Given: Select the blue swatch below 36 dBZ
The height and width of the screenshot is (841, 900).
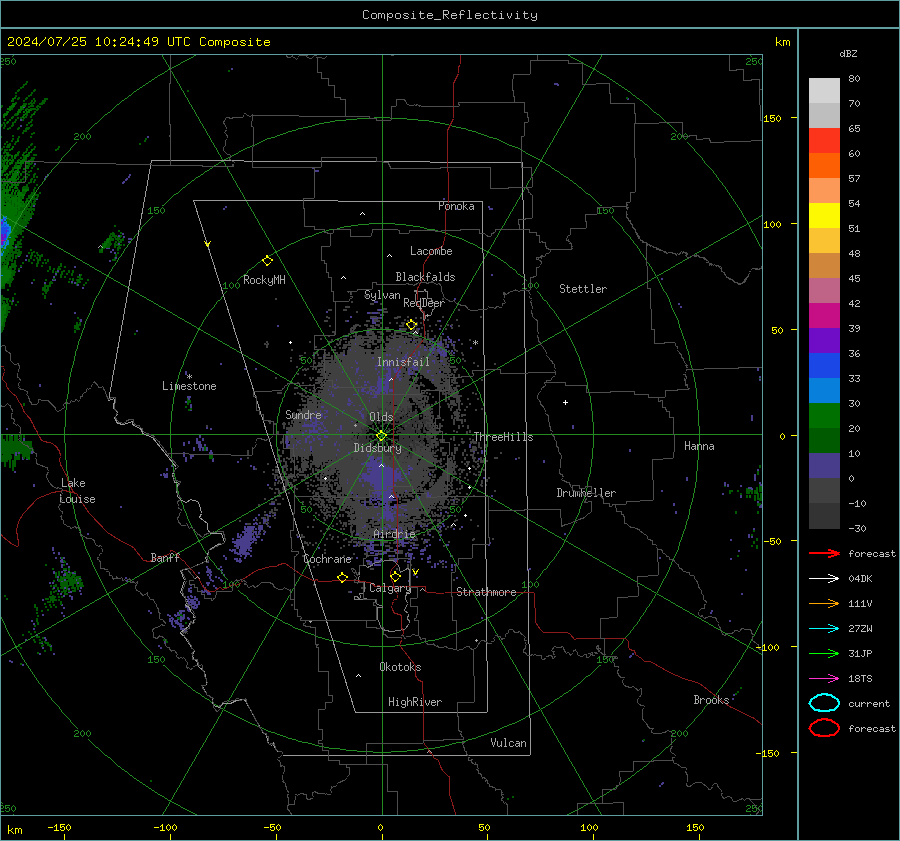Looking at the screenshot, I should (824, 365).
